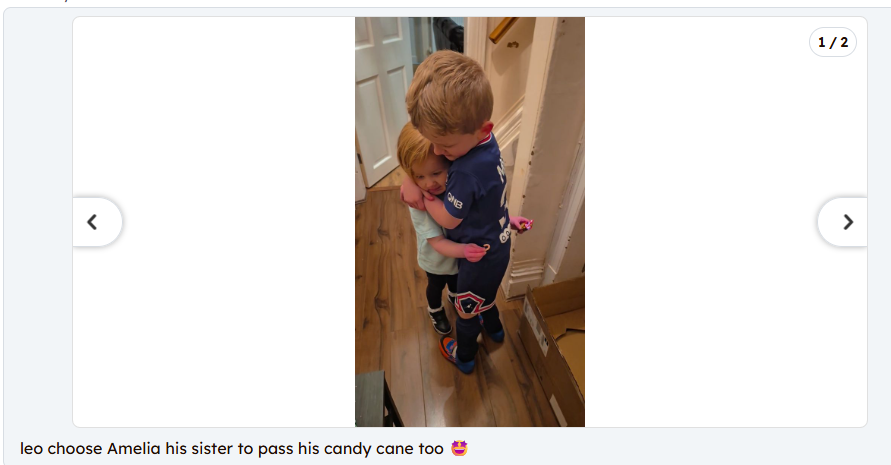Click the word "leo" starting the caption

[31, 449]
